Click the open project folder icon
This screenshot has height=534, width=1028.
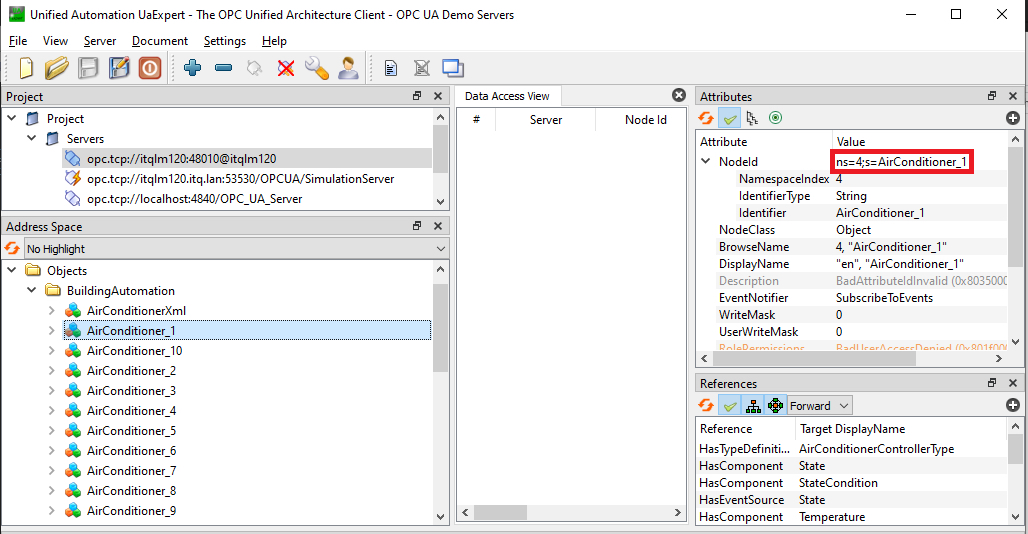57,68
